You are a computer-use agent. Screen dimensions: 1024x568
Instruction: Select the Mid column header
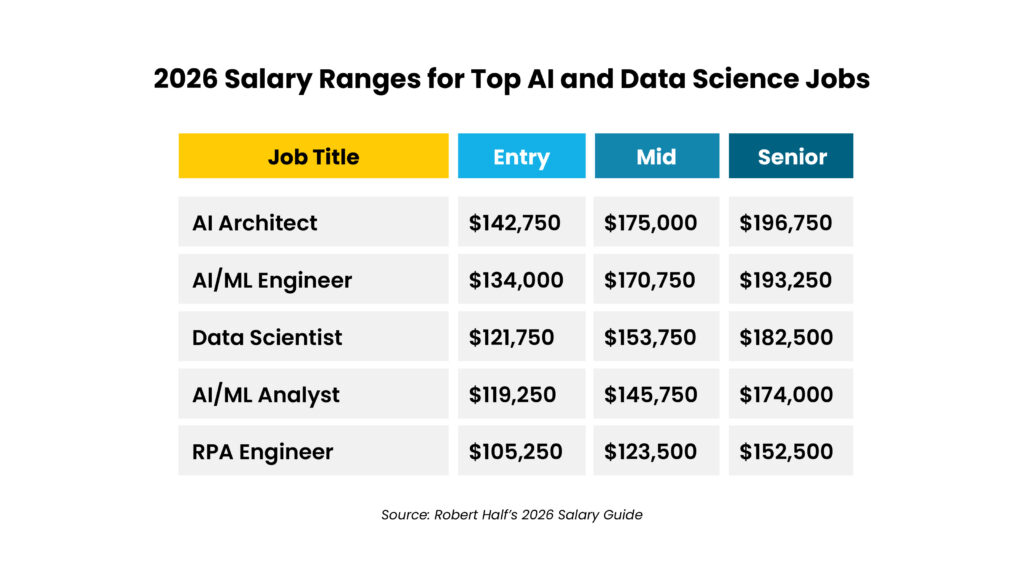point(657,156)
